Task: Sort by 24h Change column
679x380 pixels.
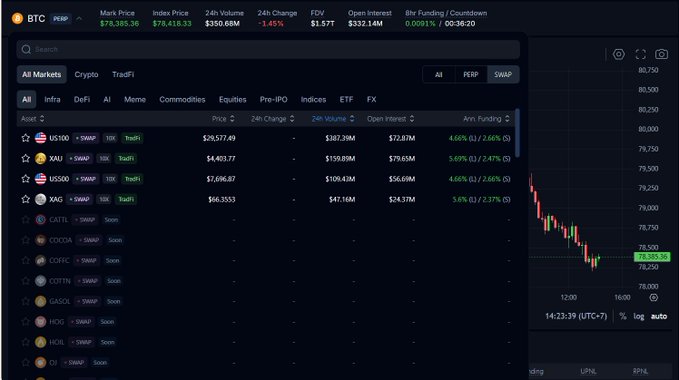Action: point(272,119)
